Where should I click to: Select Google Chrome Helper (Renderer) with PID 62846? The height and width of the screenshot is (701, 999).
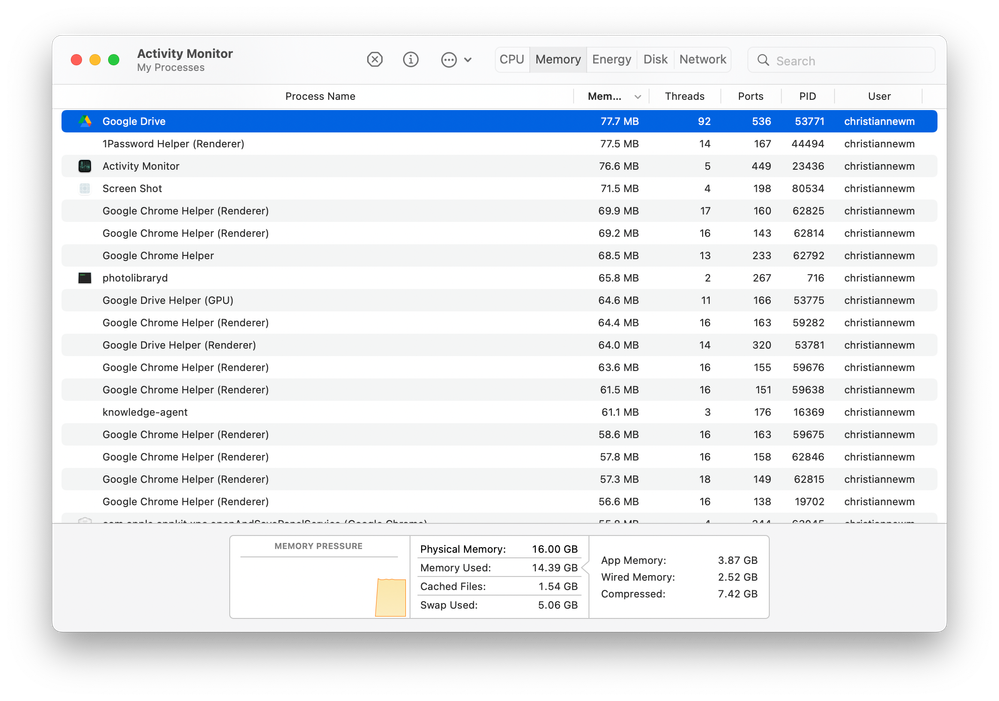pos(499,457)
